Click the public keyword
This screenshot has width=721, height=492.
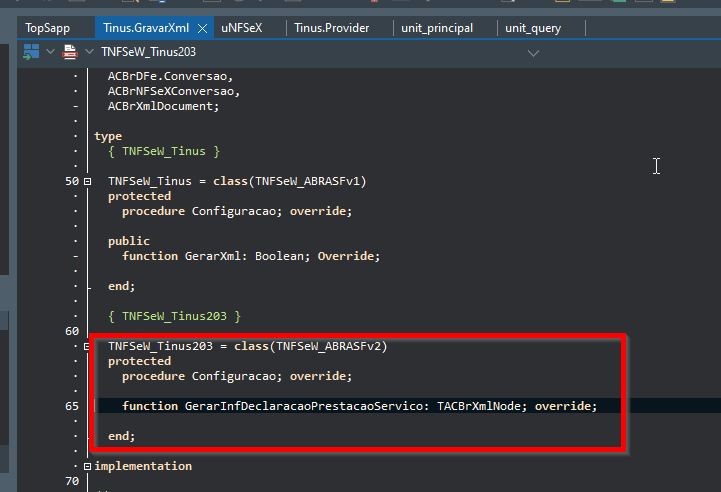pos(129,241)
